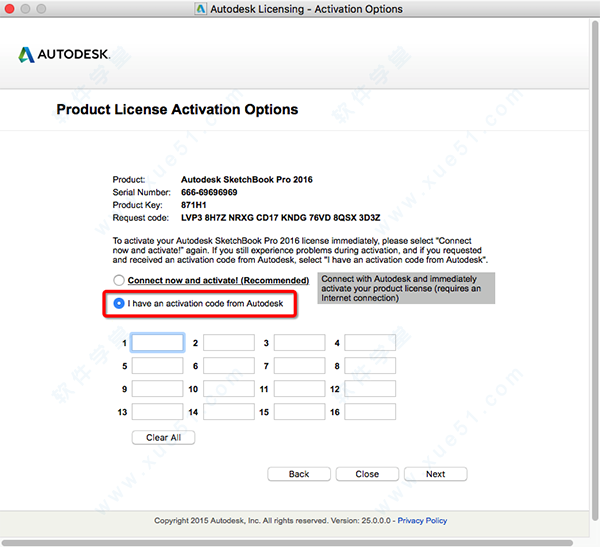This screenshot has height=547, width=600.
Task: Click activation code field 16
Action: (x=370, y=411)
